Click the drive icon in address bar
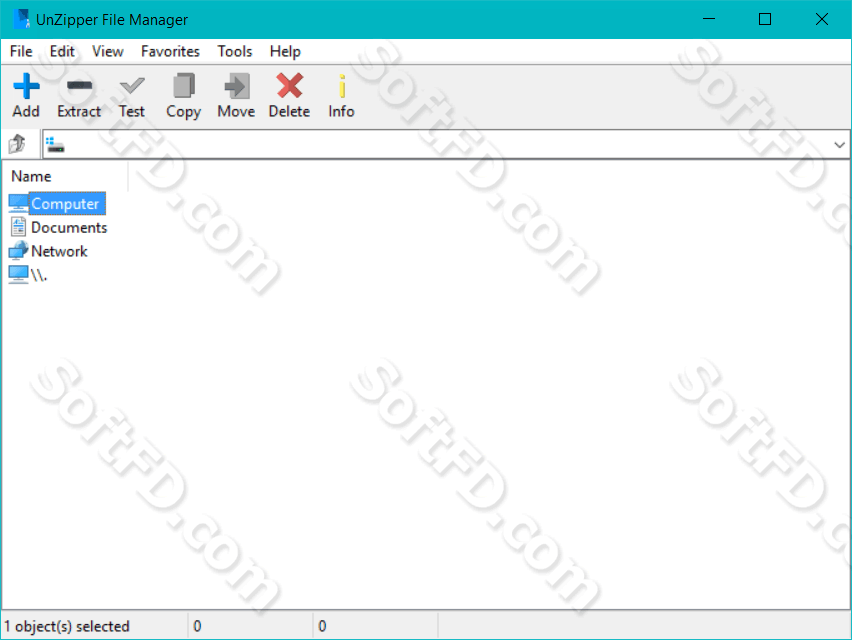The width and height of the screenshot is (852, 640). [55, 145]
